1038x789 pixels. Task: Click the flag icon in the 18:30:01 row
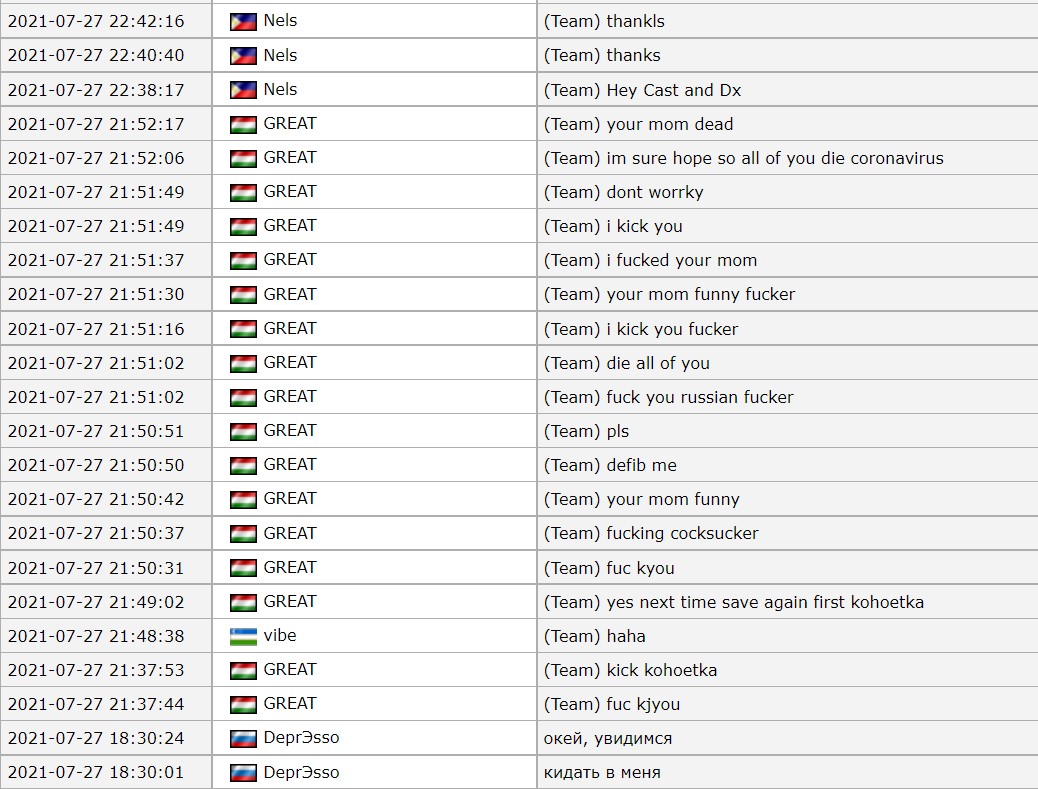pos(243,773)
